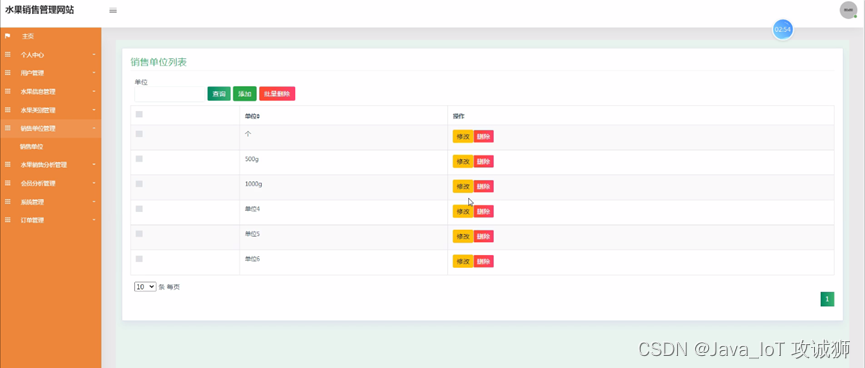The height and width of the screenshot is (368, 865).
Task: Click the list icon beside 水果销售分析管理
Action: (8, 164)
